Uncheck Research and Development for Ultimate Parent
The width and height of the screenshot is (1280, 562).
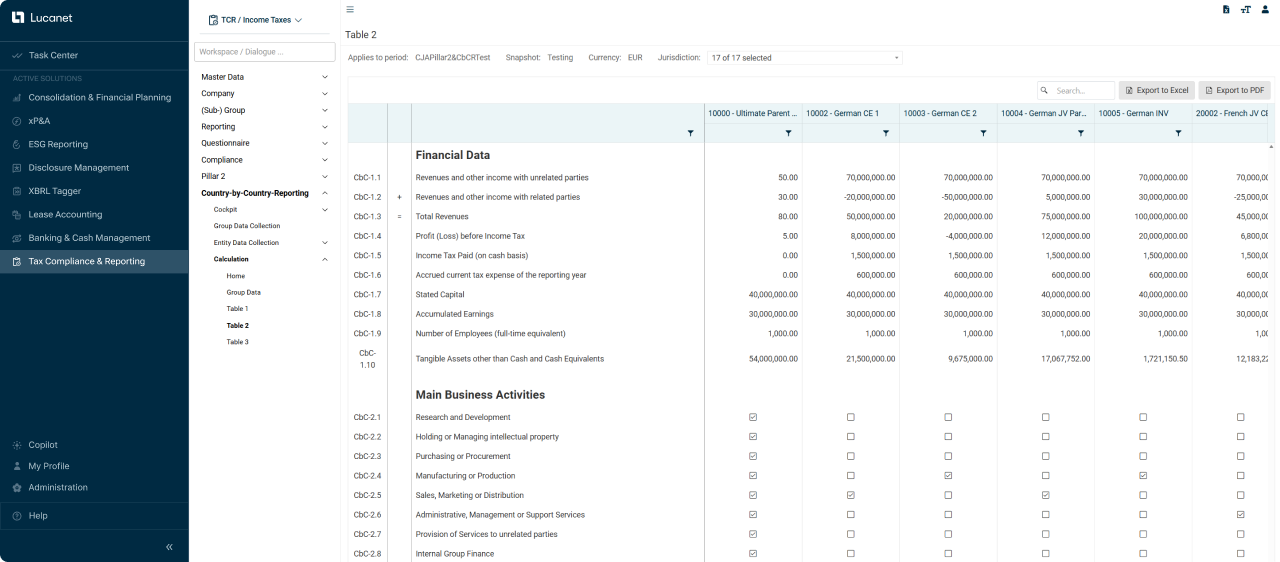753,417
